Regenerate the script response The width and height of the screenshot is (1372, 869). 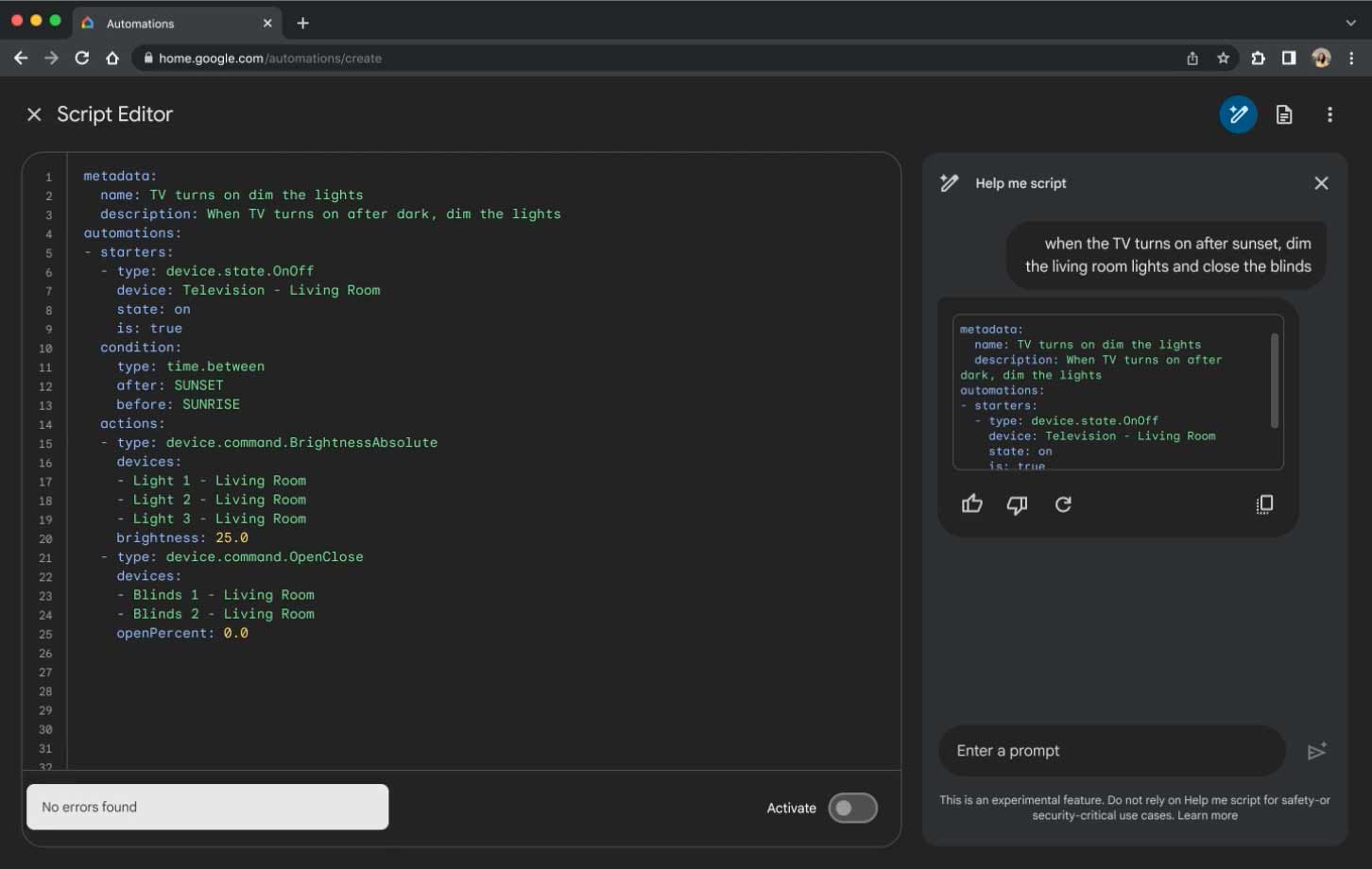pyautogui.click(x=1063, y=504)
